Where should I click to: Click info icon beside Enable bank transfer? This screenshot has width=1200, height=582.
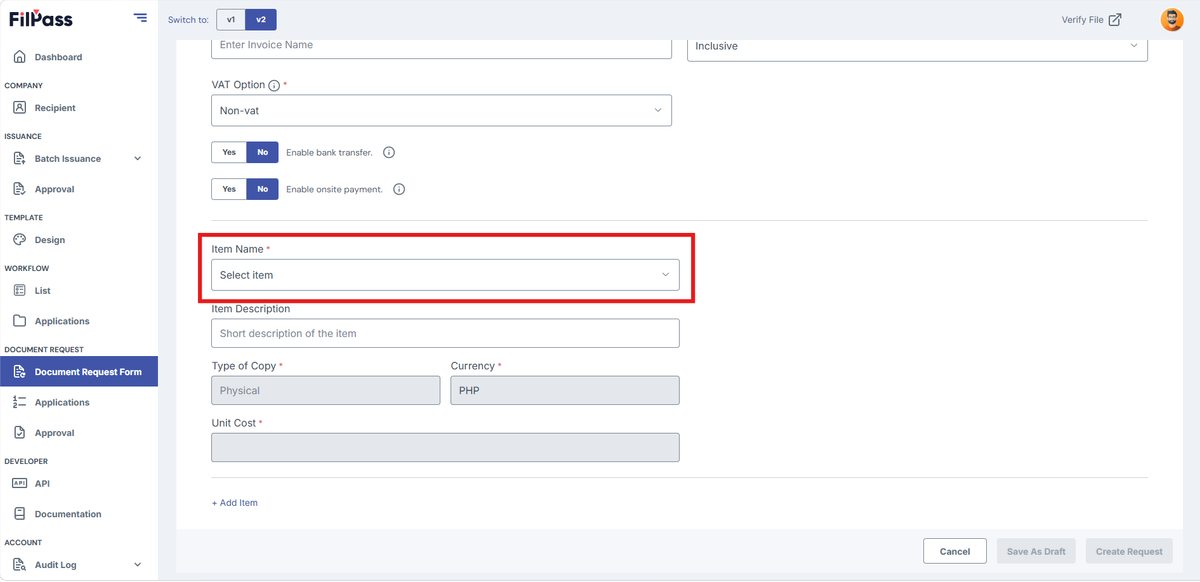389,153
